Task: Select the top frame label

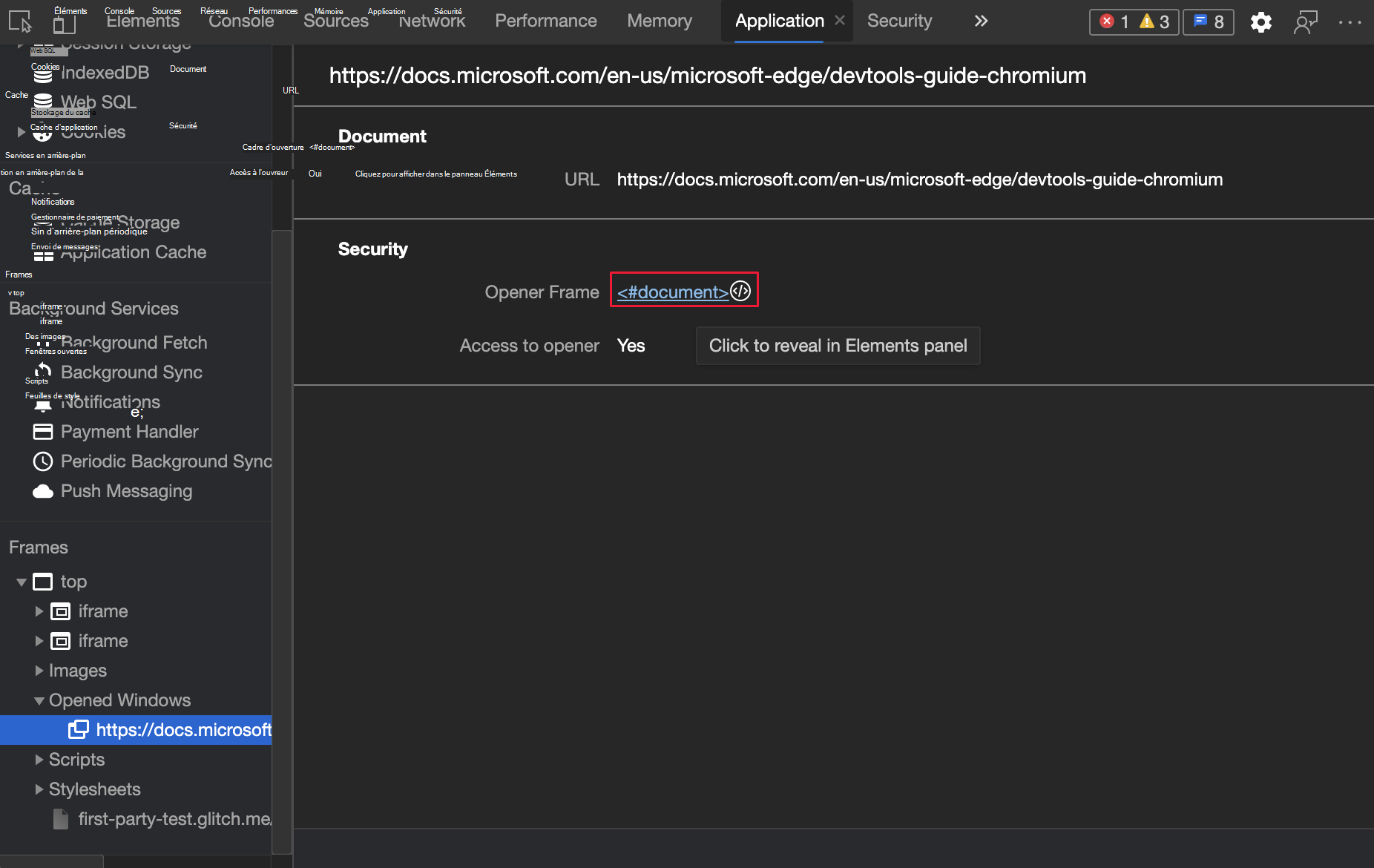Action: click(x=74, y=582)
